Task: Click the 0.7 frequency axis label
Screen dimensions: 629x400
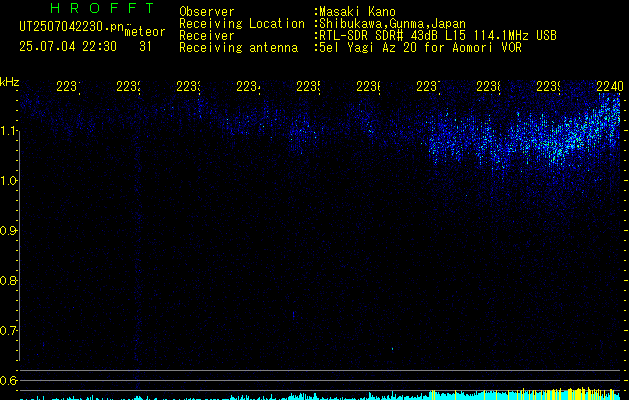Action: [x=8, y=331]
